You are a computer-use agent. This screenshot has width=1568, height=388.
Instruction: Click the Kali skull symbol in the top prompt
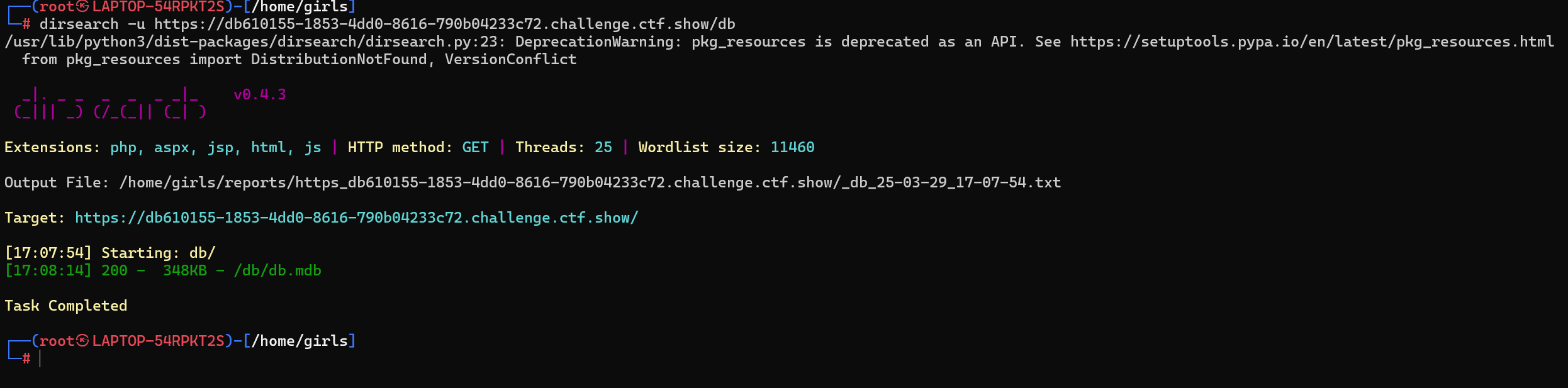(x=82, y=7)
